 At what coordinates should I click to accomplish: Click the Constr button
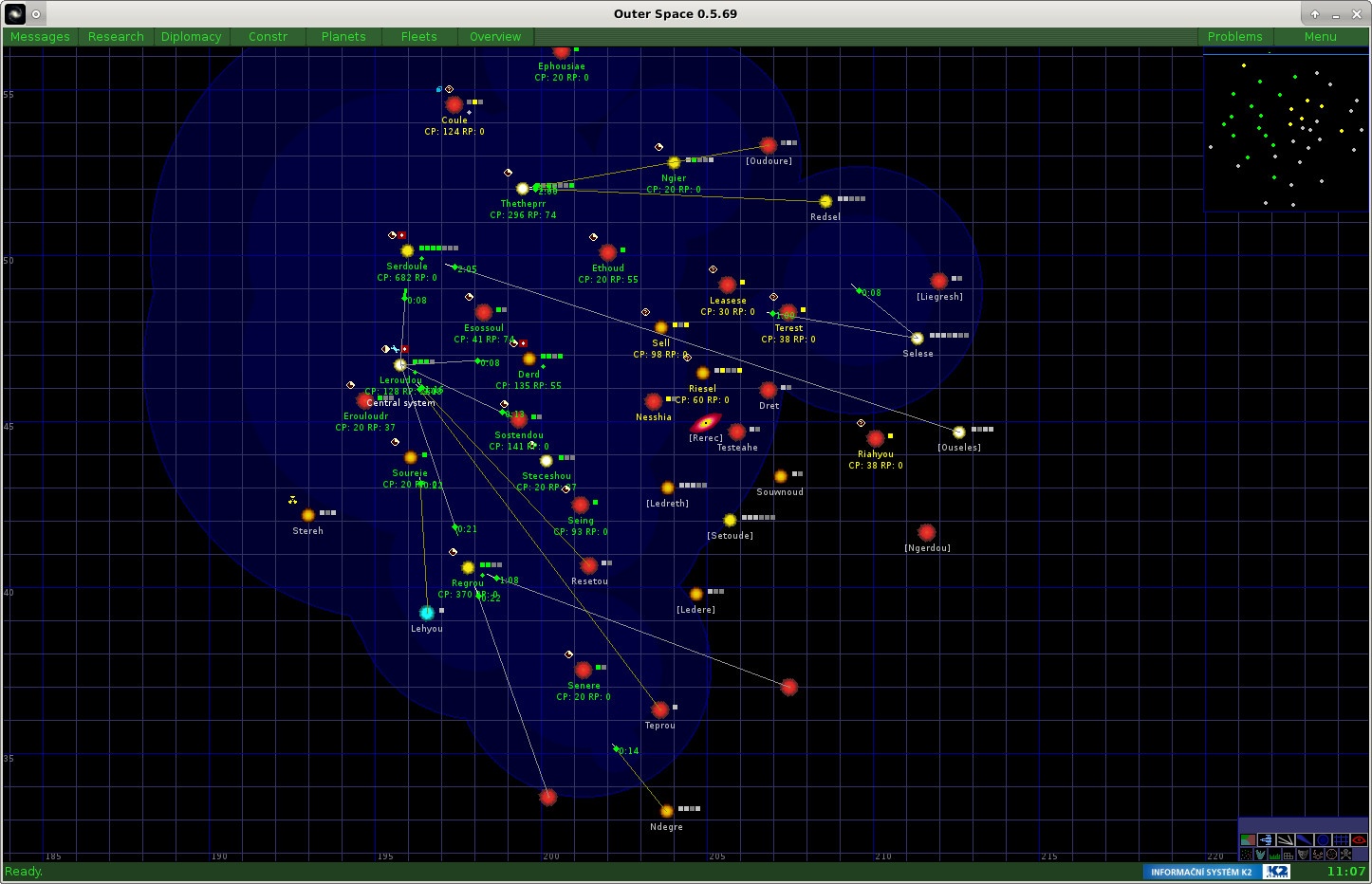point(268,37)
